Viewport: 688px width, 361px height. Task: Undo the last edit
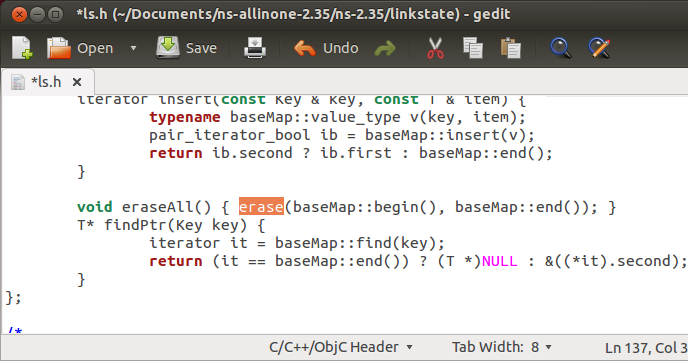(x=326, y=48)
